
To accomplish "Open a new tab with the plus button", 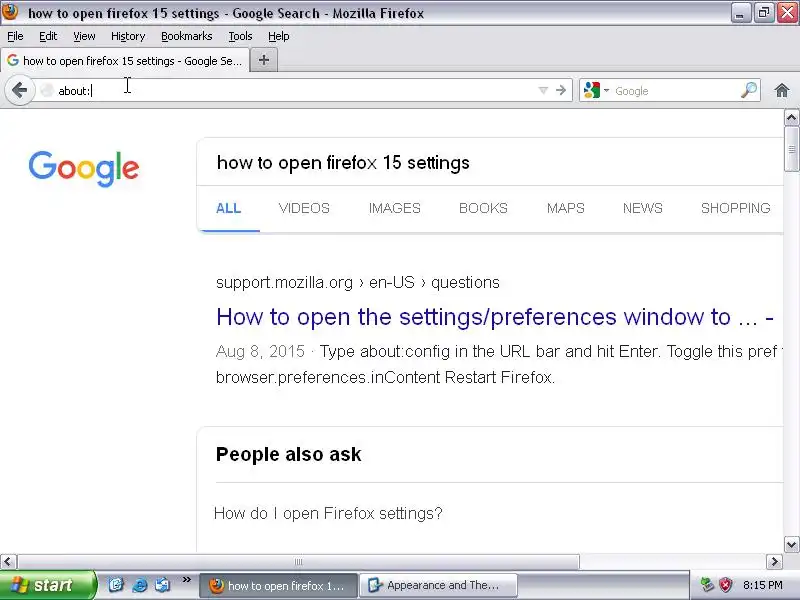I will 264,60.
